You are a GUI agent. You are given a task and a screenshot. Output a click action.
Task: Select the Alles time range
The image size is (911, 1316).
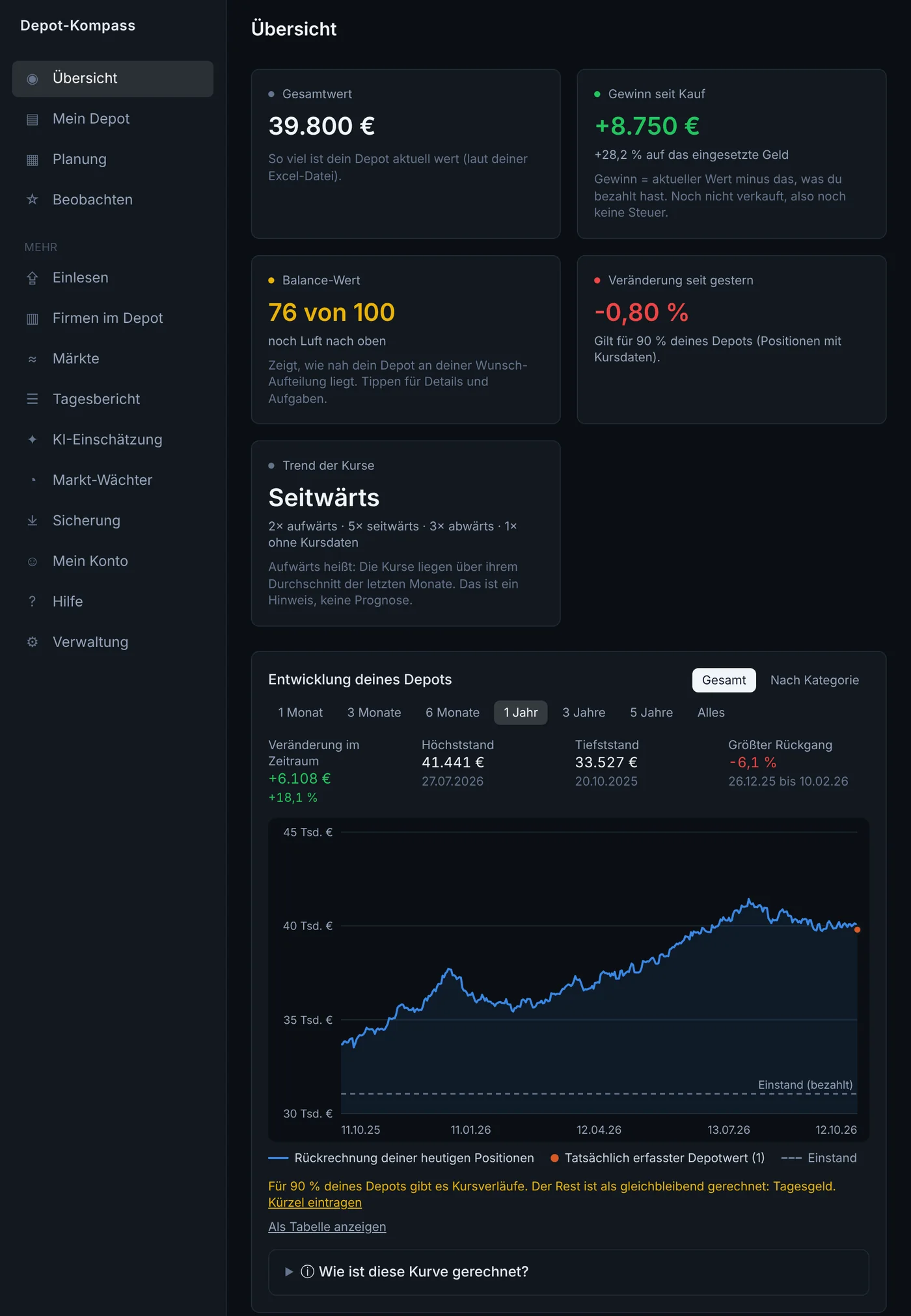pyautogui.click(x=711, y=713)
